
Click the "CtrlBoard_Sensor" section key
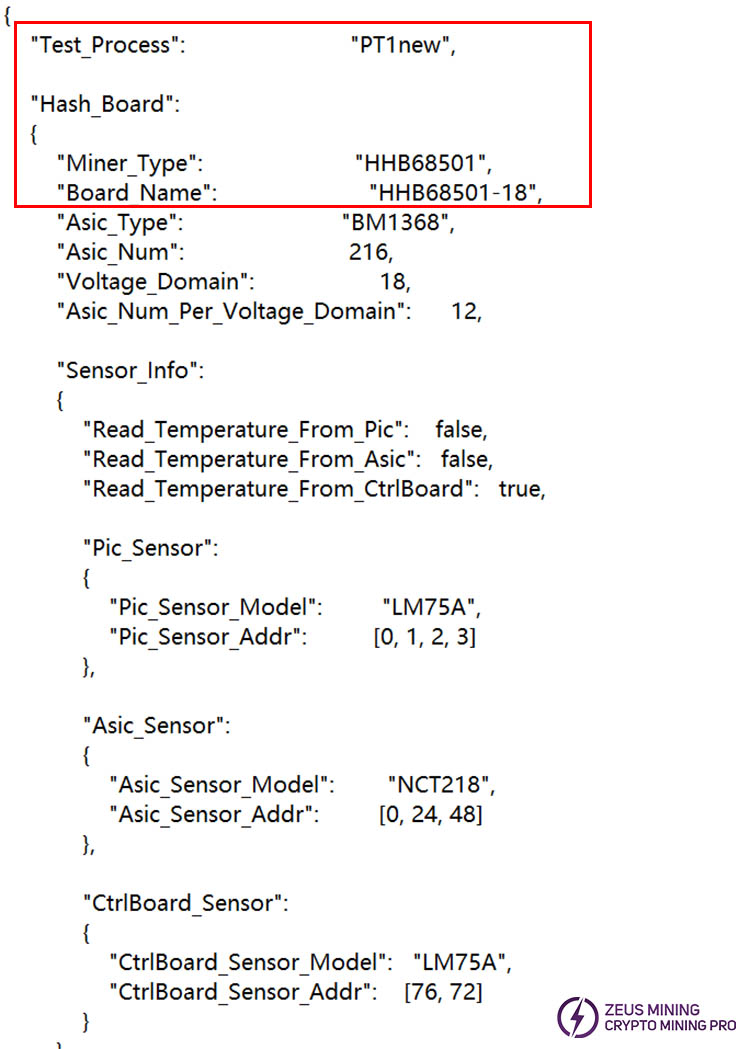185,903
